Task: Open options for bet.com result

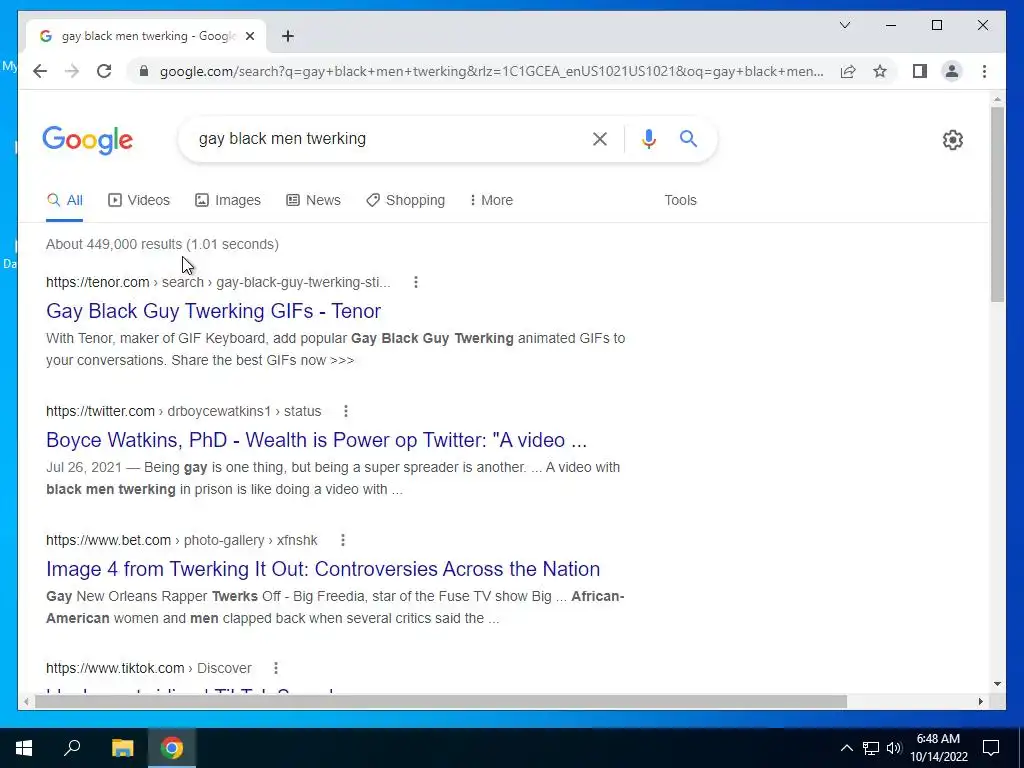Action: coord(343,540)
